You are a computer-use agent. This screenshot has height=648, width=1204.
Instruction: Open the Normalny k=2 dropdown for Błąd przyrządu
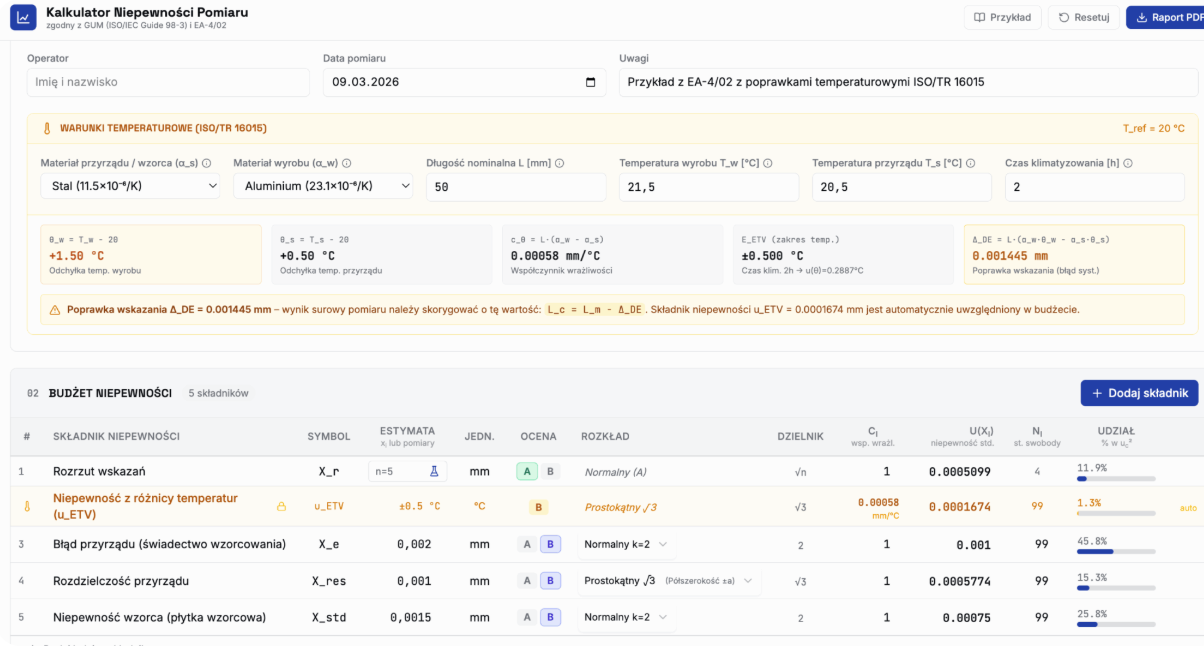626,544
